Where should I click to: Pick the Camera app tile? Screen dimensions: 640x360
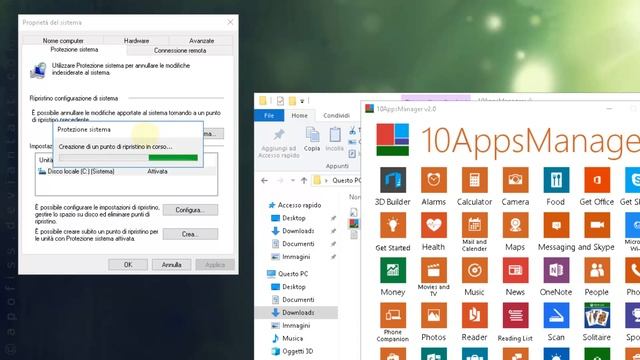515,180
